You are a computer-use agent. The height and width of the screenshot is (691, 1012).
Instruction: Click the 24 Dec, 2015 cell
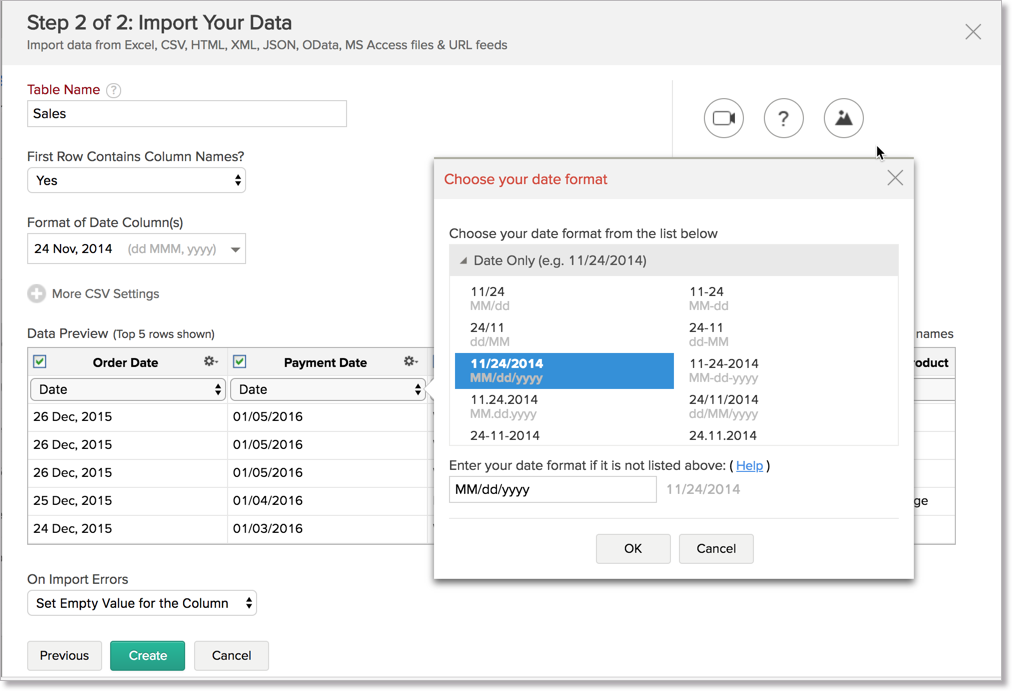click(x=127, y=529)
